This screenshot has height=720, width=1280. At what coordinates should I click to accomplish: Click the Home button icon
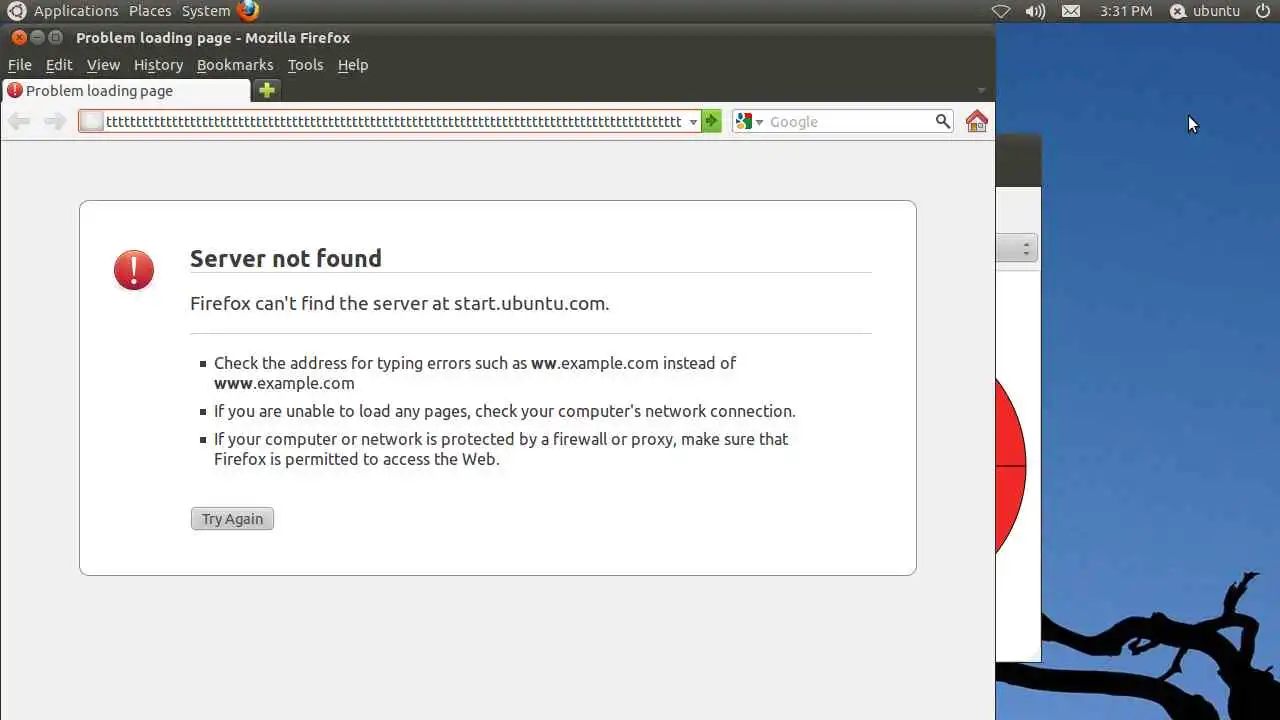coord(977,121)
